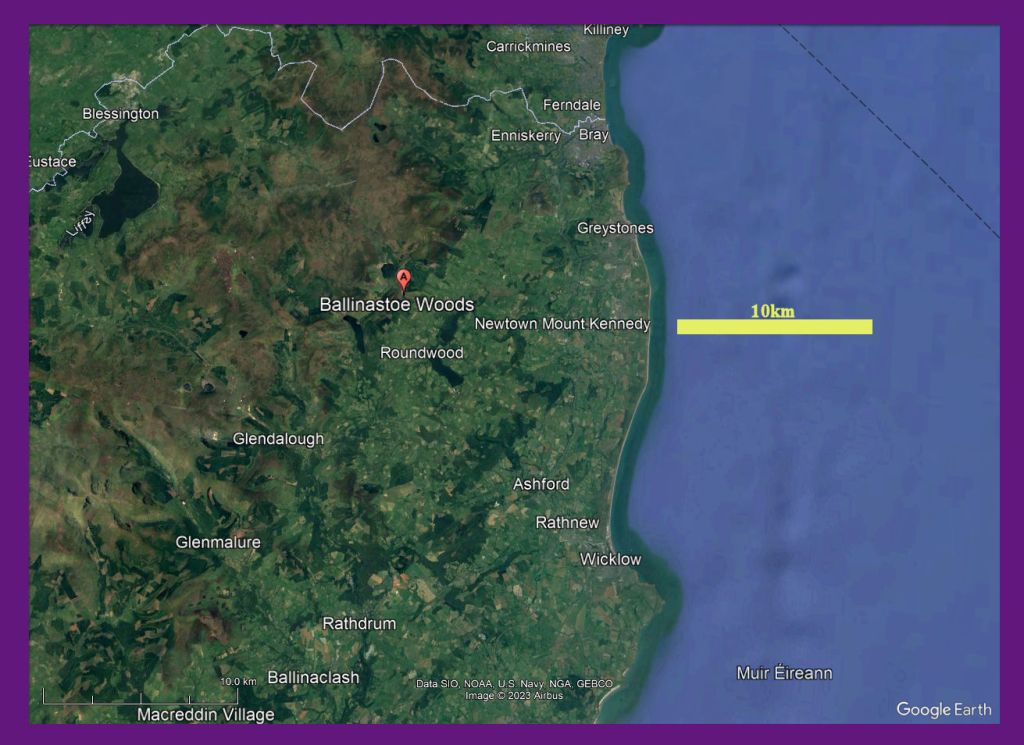Select the Glendalough place label
The image size is (1024, 745).
coord(278,439)
